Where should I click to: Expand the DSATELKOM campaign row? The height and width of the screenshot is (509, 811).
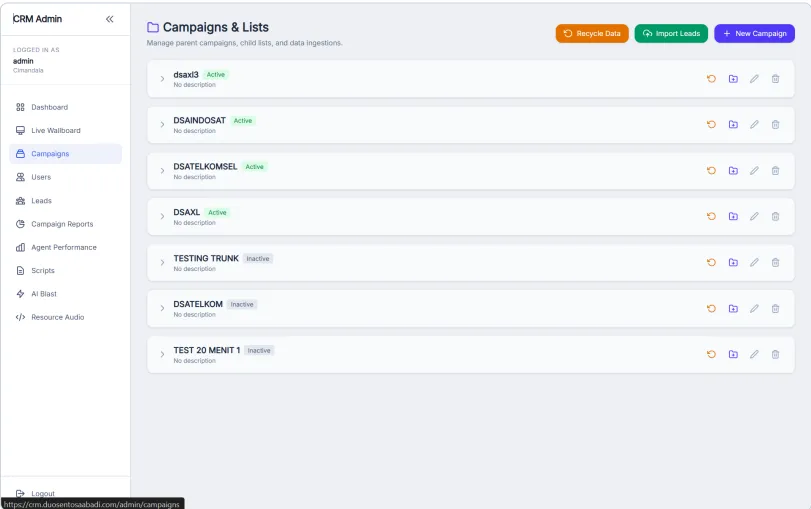[x=162, y=308]
